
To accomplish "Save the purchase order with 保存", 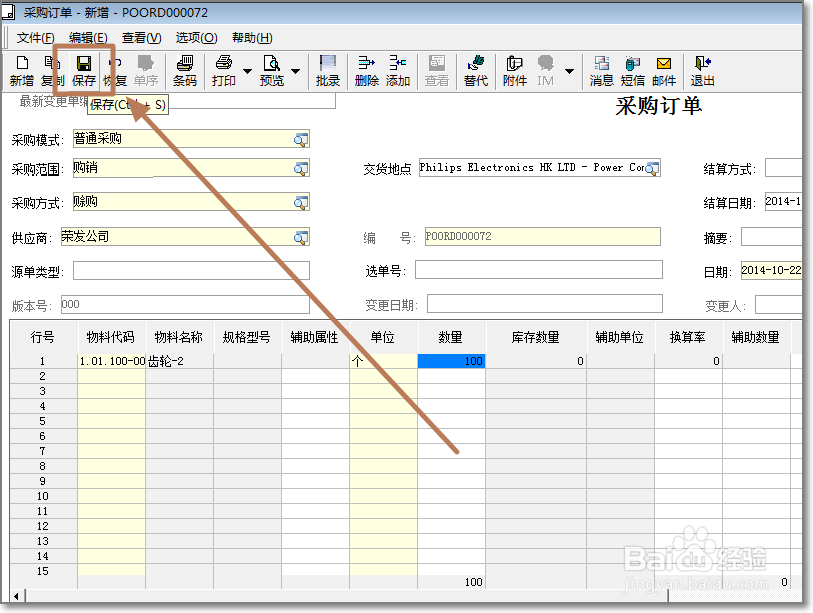I will click(83, 71).
